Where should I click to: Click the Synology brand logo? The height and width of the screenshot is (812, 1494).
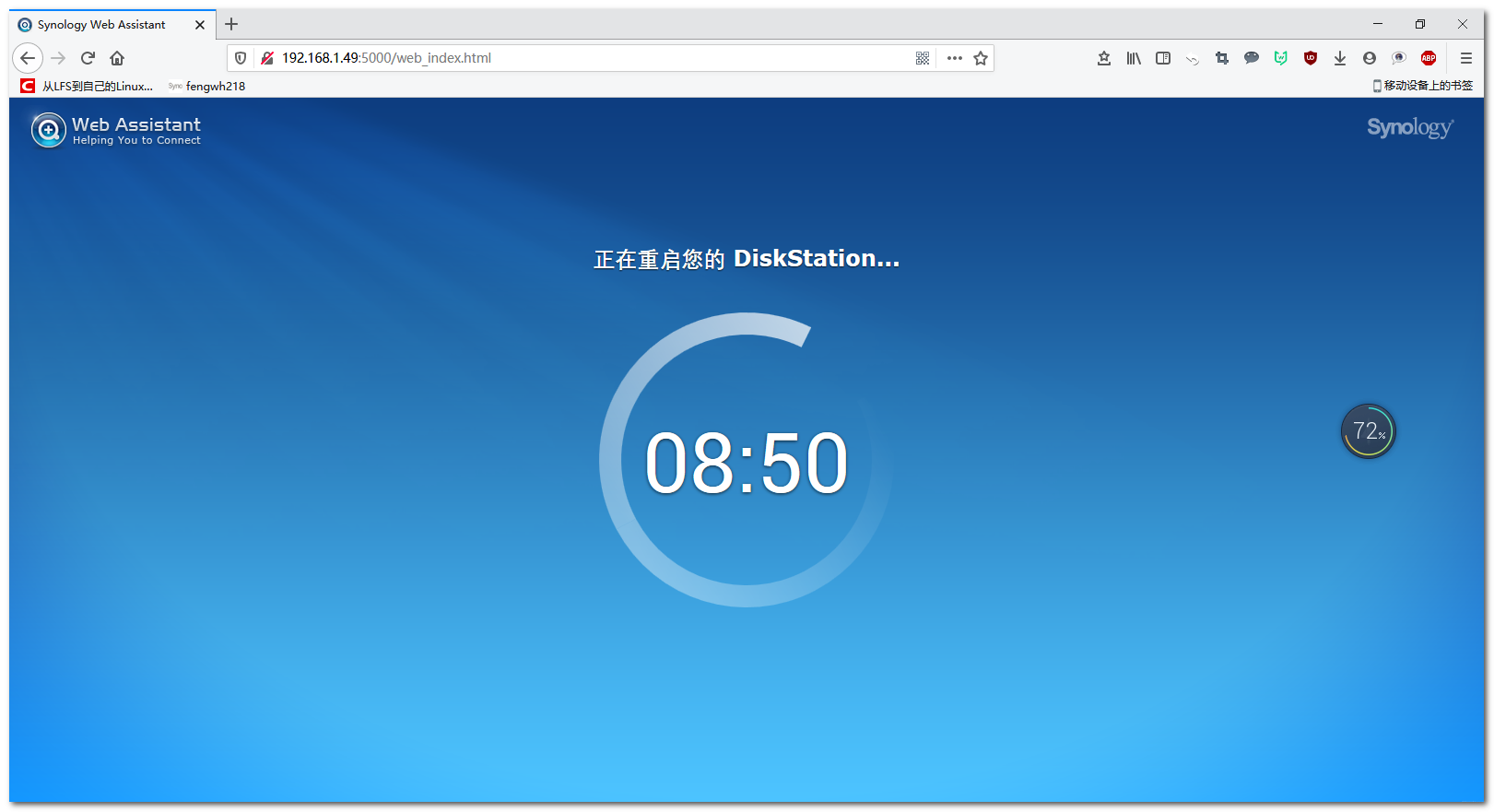coord(1410,128)
